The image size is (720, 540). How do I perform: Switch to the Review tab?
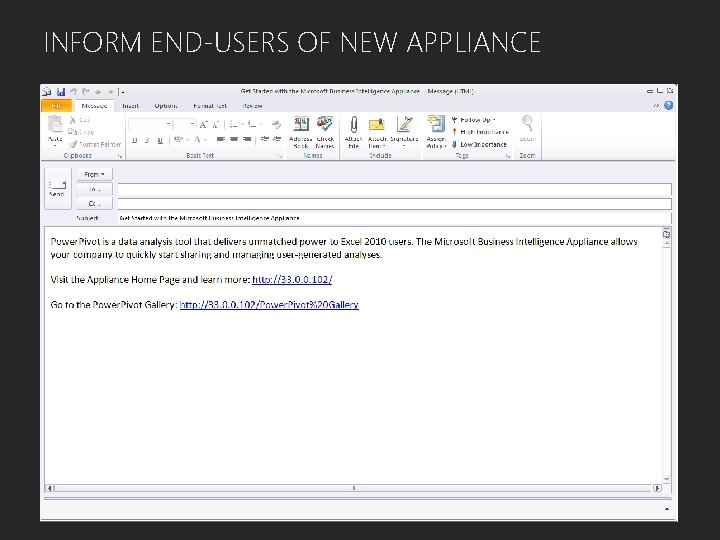coord(252,106)
